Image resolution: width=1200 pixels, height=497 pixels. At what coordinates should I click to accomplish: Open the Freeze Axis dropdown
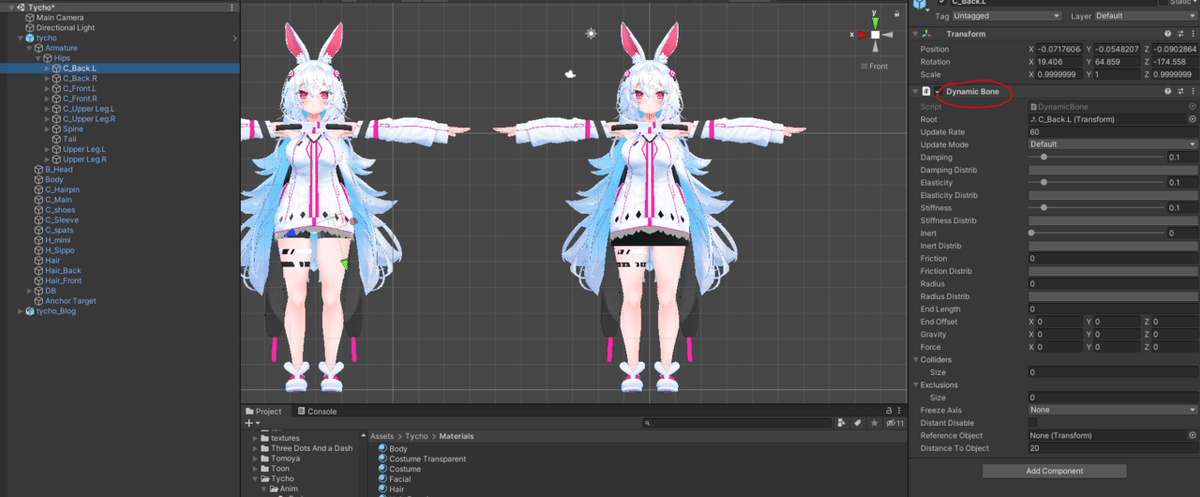(1112, 410)
